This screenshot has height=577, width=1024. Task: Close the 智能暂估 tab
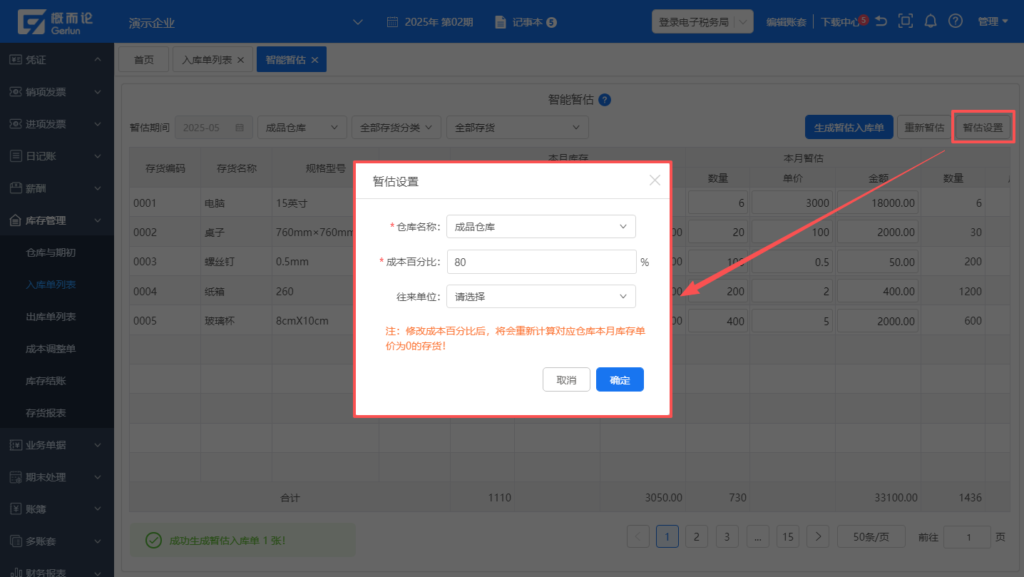314,60
